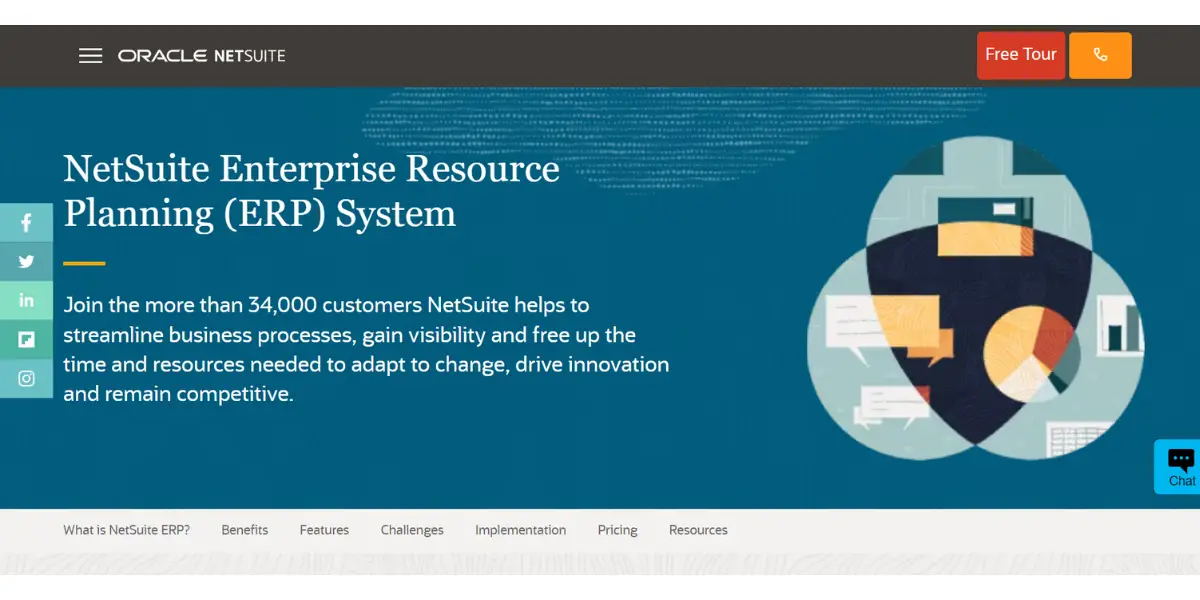
Task: Start the Free Tour
Action: click(1021, 55)
